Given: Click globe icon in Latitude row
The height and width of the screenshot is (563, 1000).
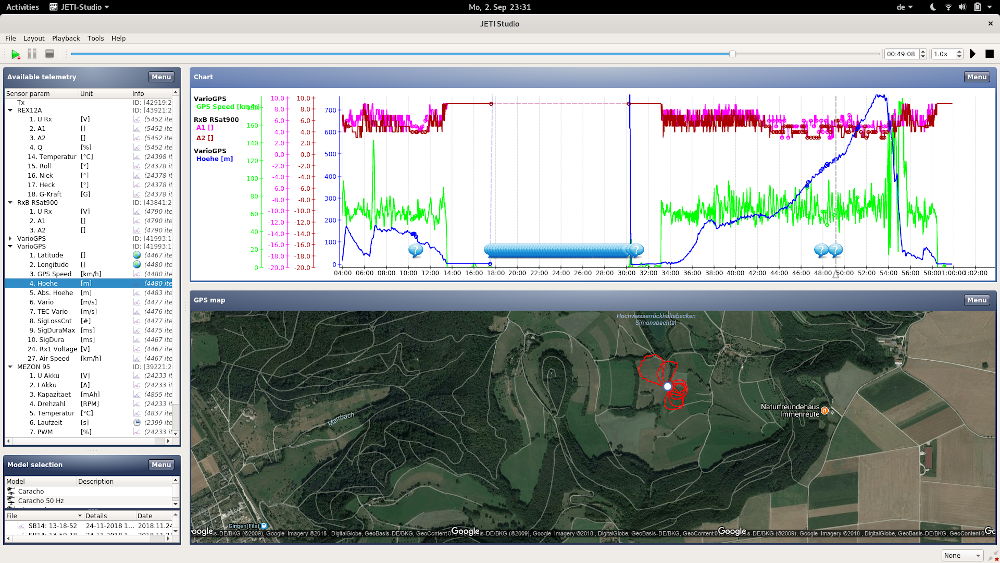Looking at the screenshot, I should click(136, 255).
